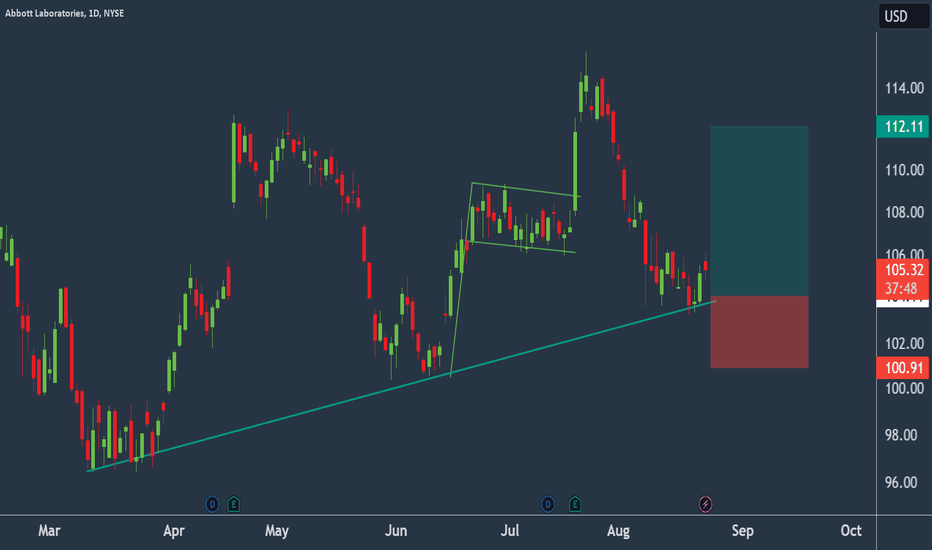The width and height of the screenshot is (932, 550).
Task: Click the 102.00 price axis label
Action: [904, 344]
